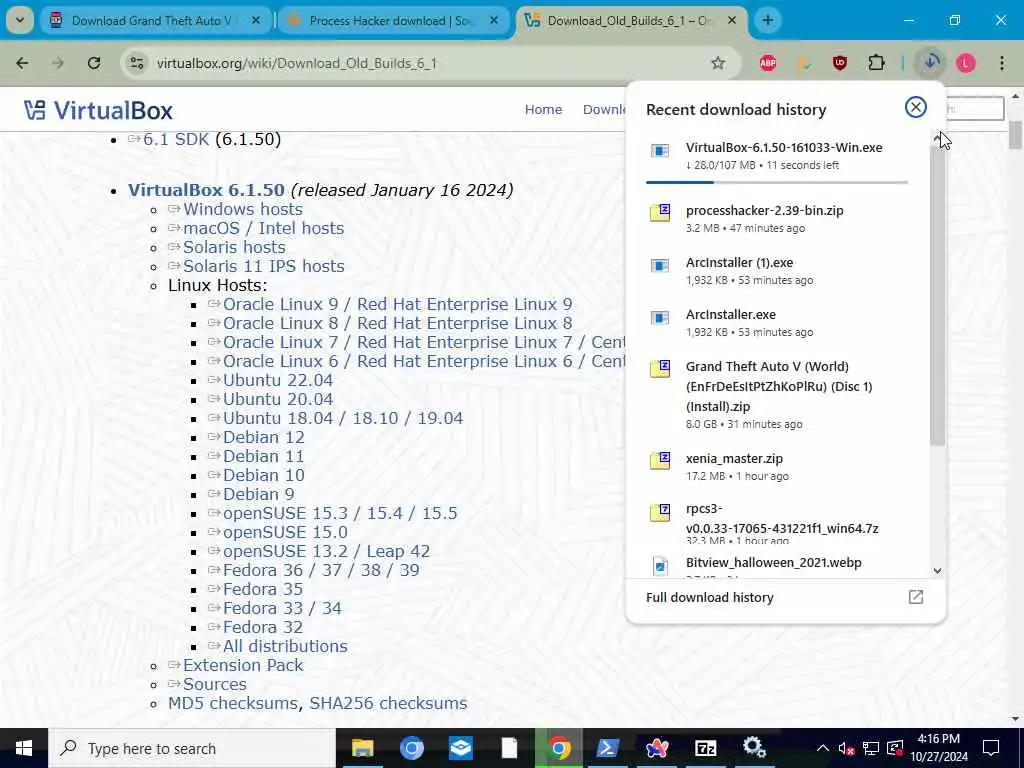
Task: Click the Type here to search box
Action: point(191,748)
